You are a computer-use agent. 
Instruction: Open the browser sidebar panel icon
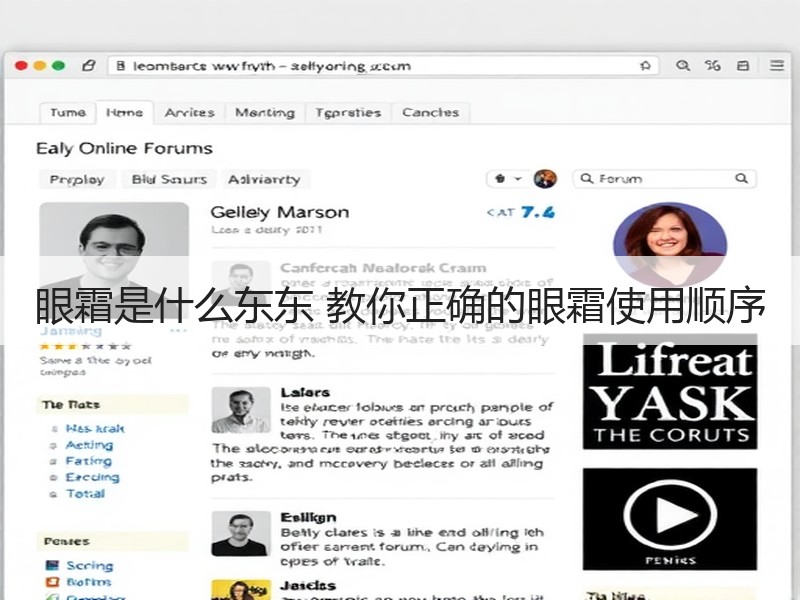click(x=743, y=65)
